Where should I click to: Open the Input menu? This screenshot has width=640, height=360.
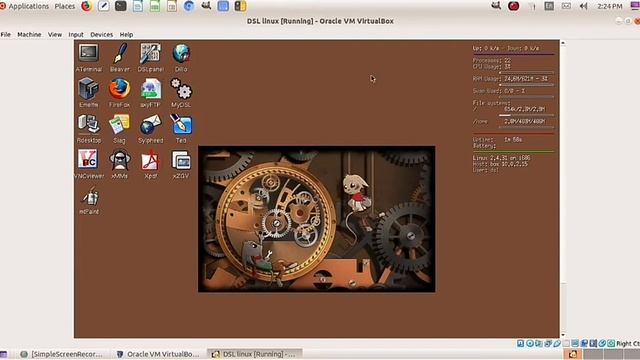tap(76, 34)
